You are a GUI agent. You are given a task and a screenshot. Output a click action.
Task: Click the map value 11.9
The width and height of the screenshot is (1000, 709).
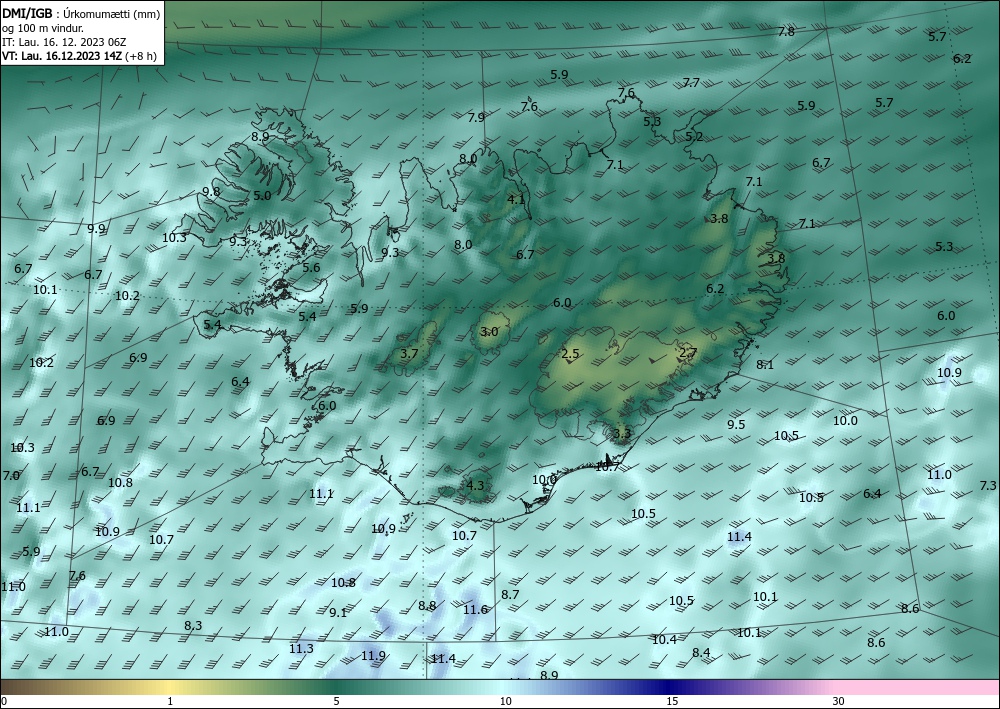tap(373, 655)
